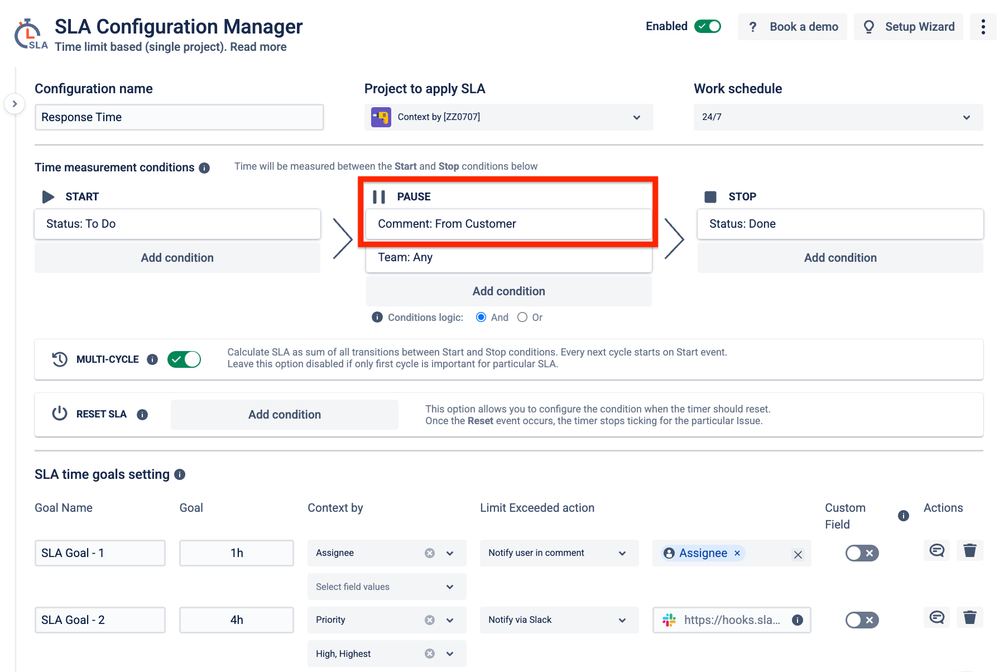Open the three-dot more options menu
This screenshot has width=999, height=672.
983,27
